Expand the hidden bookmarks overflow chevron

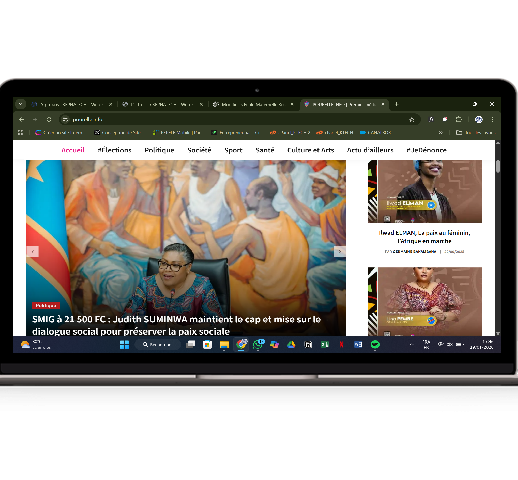441,133
